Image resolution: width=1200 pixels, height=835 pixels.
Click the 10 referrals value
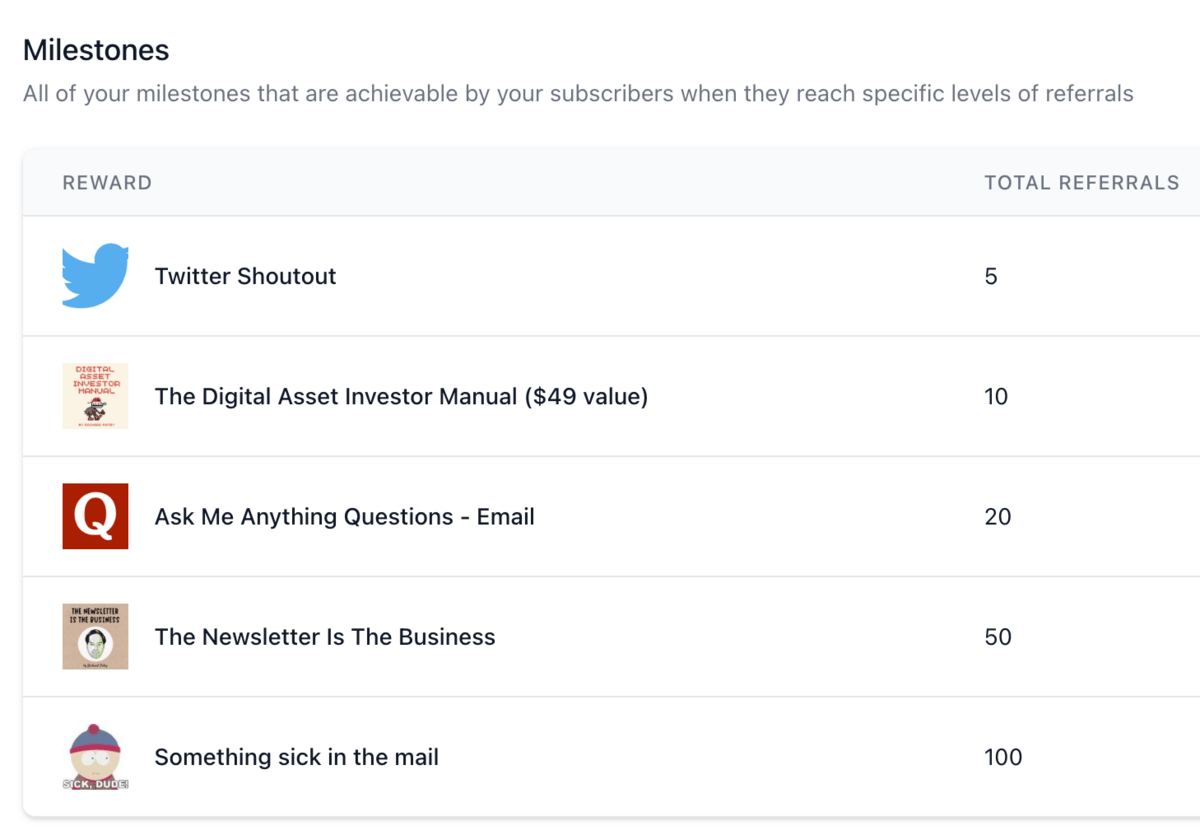pyautogui.click(x=996, y=396)
